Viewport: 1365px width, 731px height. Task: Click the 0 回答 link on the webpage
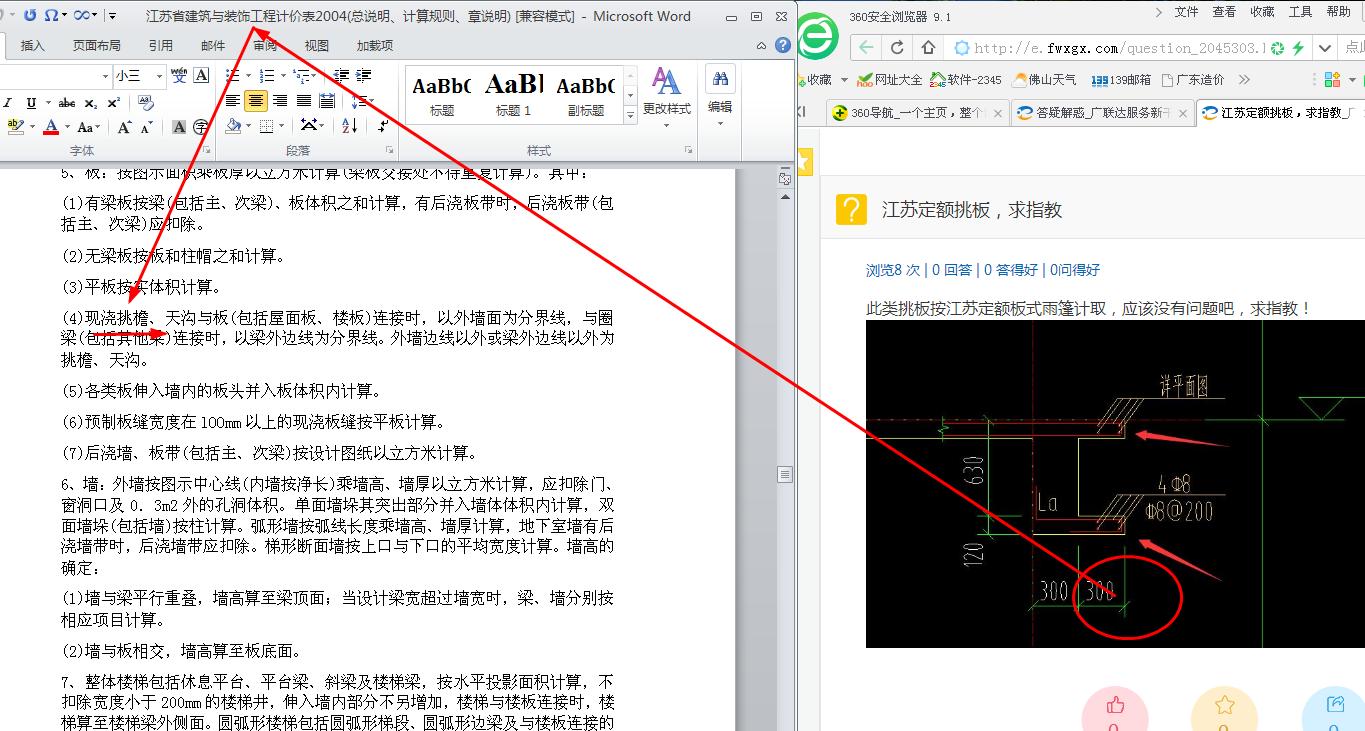coord(952,270)
